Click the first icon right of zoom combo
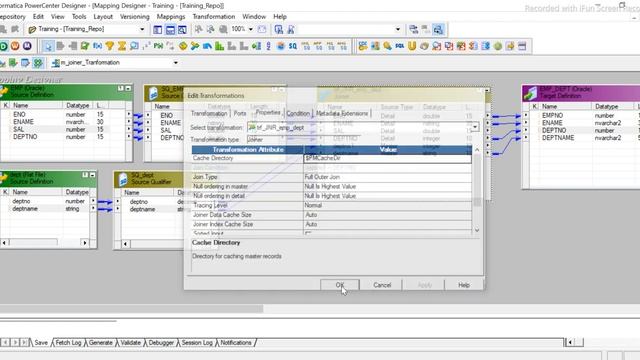Screen dimensions: 640x360 coord(262,29)
